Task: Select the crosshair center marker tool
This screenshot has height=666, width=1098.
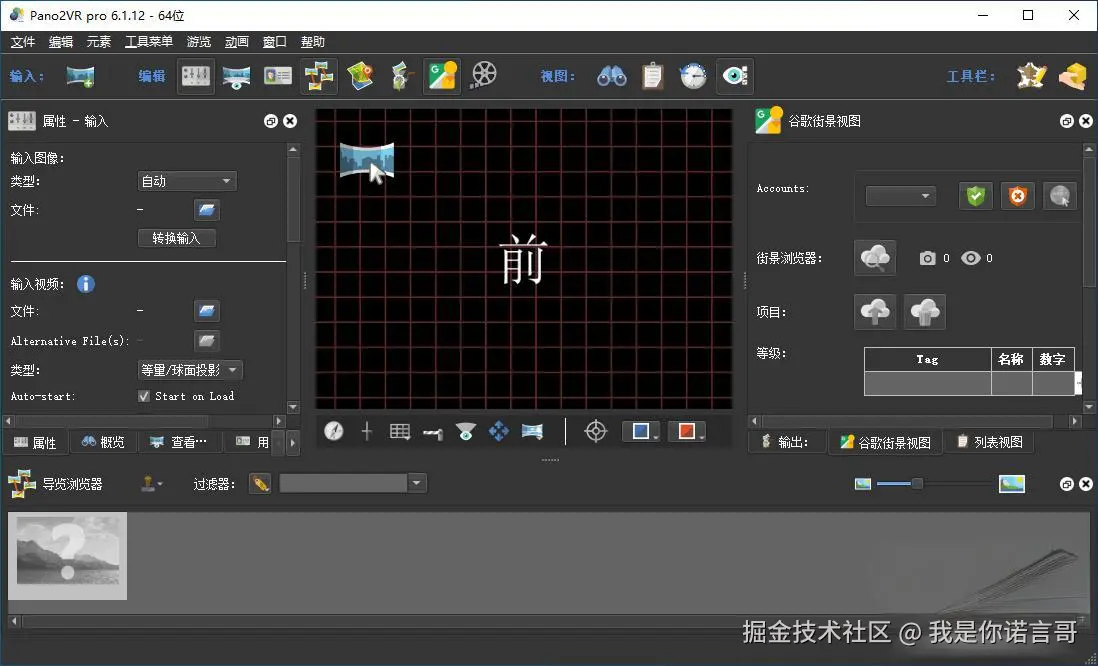Action: pyautogui.click(x=367, y=431)
